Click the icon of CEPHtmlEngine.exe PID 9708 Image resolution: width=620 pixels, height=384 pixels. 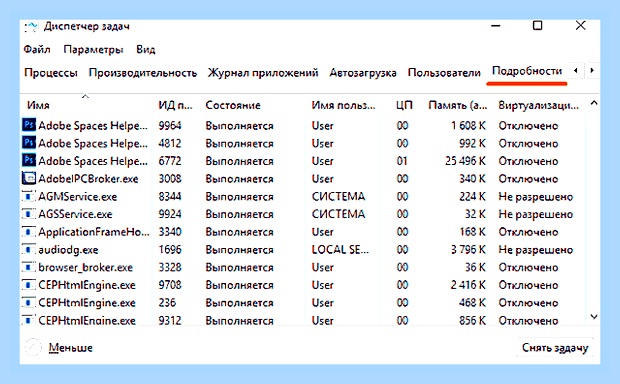coord(28,285)
